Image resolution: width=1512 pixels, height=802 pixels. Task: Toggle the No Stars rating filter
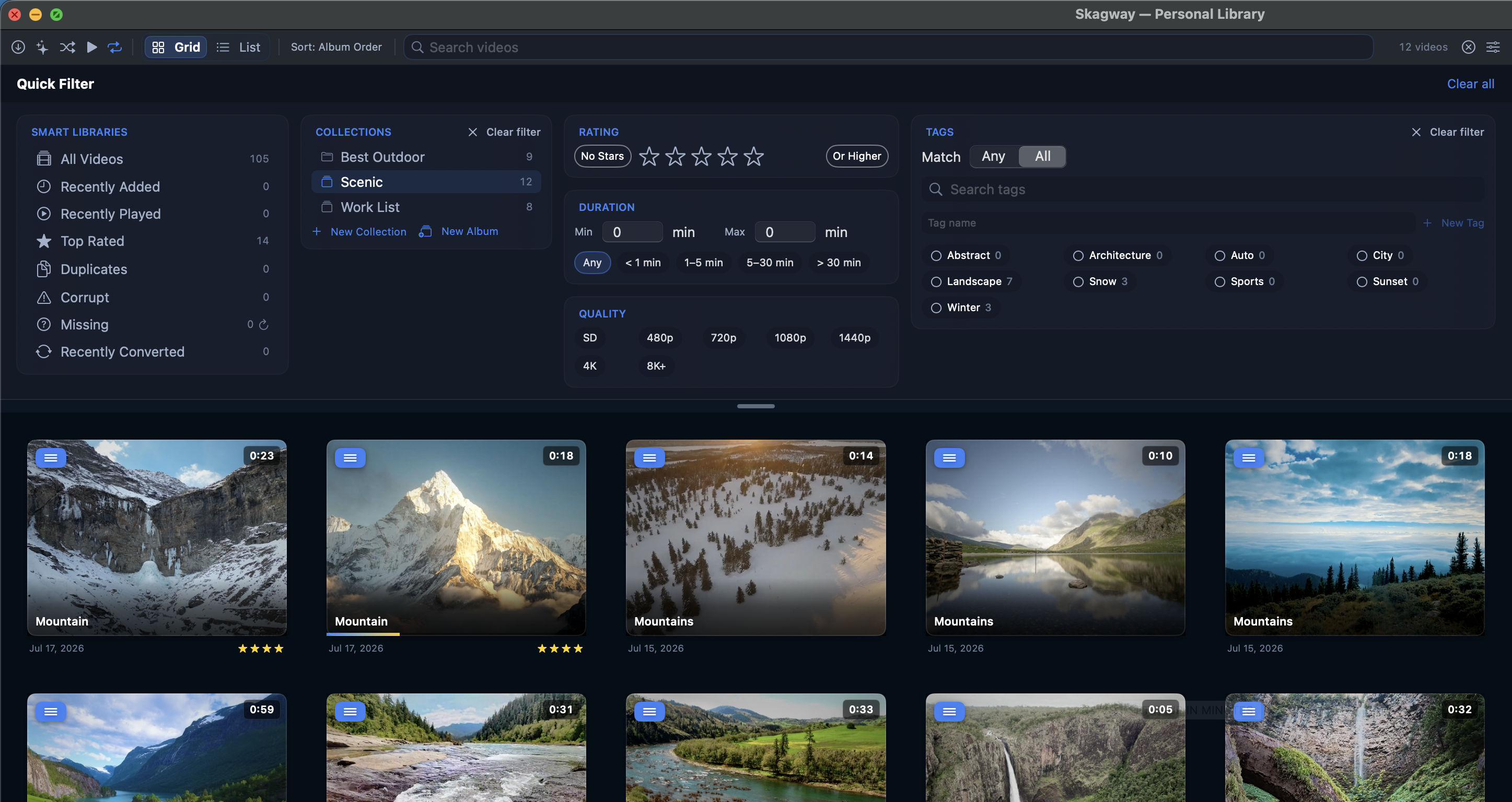(602, 156)
